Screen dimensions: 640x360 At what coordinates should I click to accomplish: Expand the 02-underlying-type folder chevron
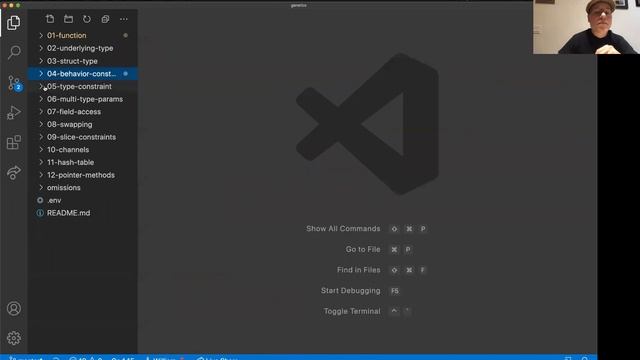[x=41, y=48]
